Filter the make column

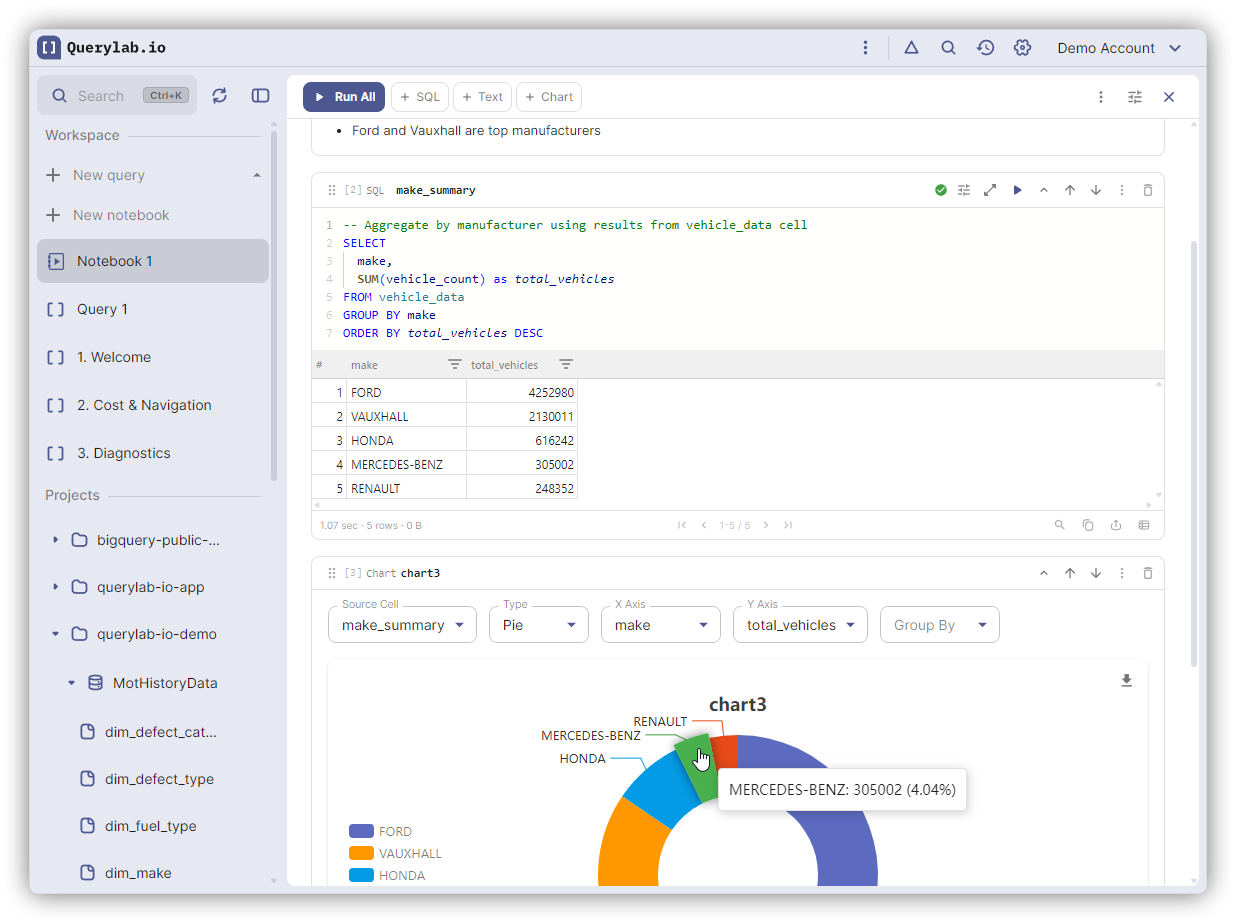click(454, 365)
